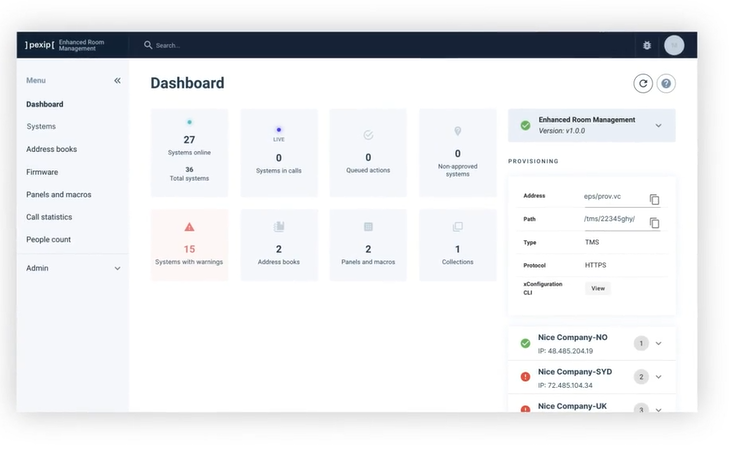Image resolution: width=736 pixels, height=460 pixels.
Task: Click the red warning triangle icon
Action: point(189,227)
